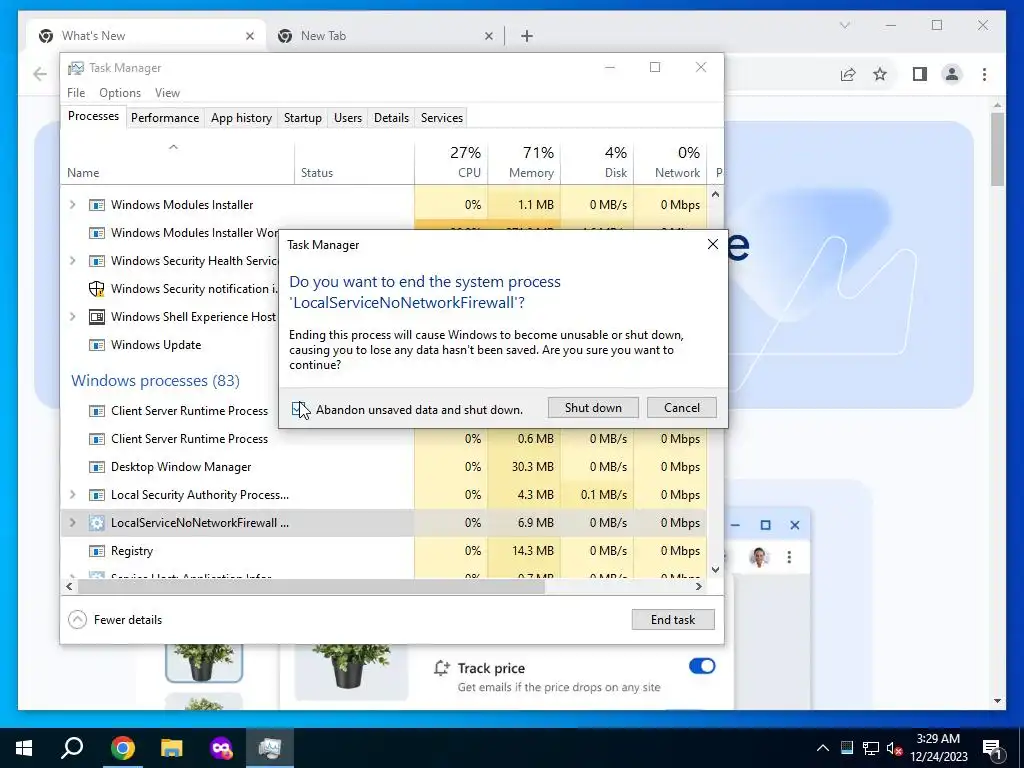
Task: Click the Windows Security Health Service icon
Action: click(x=97, y=261)
